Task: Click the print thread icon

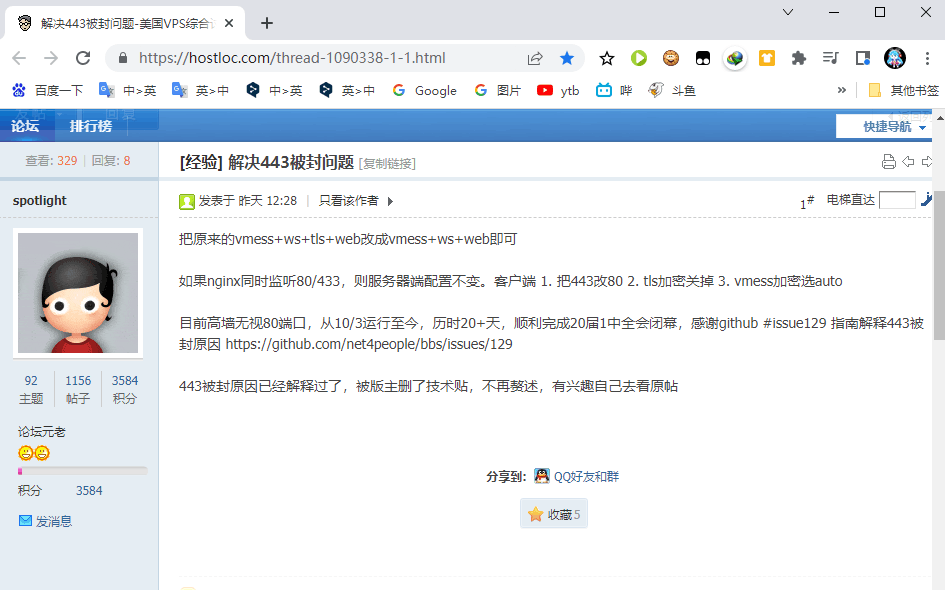Action: pyautogui.click(x=888, y=162)
